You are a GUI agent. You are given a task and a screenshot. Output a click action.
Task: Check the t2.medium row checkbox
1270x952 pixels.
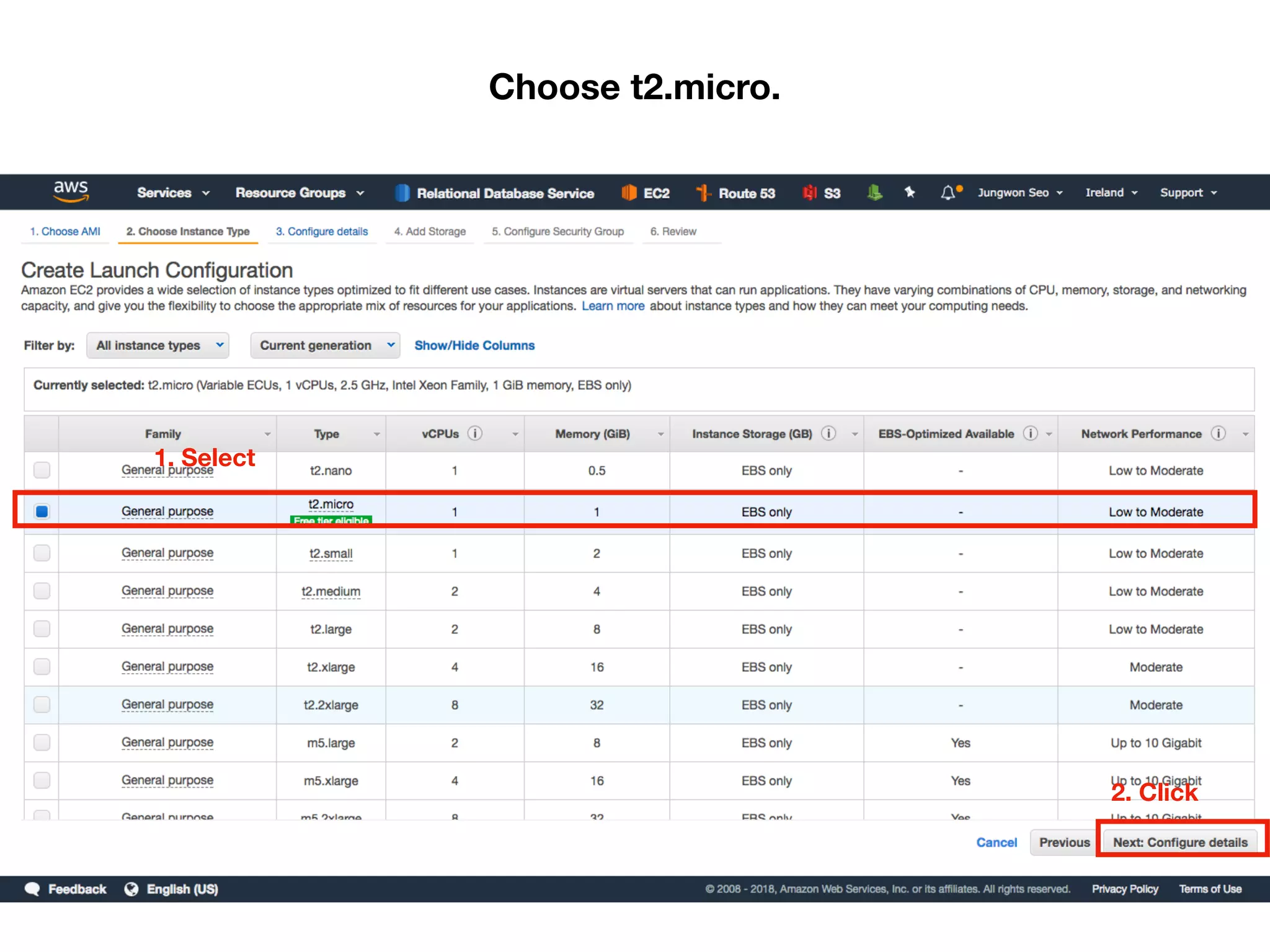coord(42,591)
